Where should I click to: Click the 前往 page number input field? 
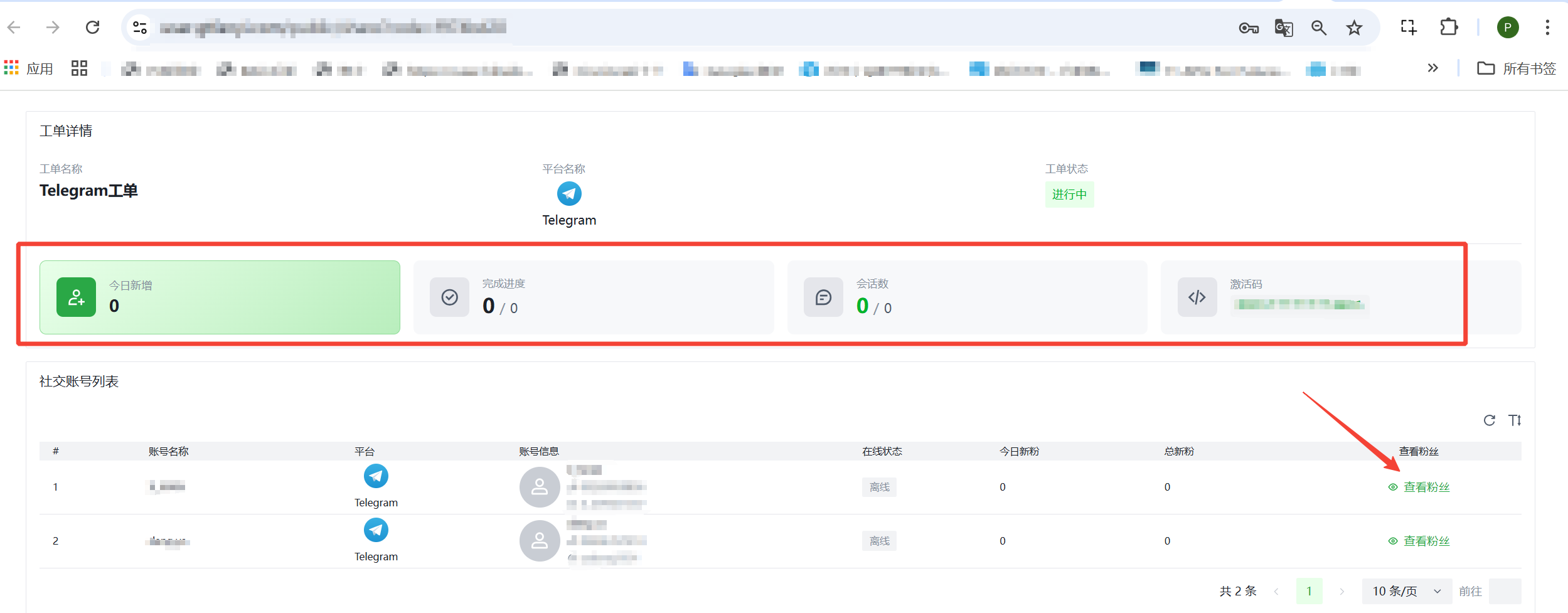tap(1504, 592)
